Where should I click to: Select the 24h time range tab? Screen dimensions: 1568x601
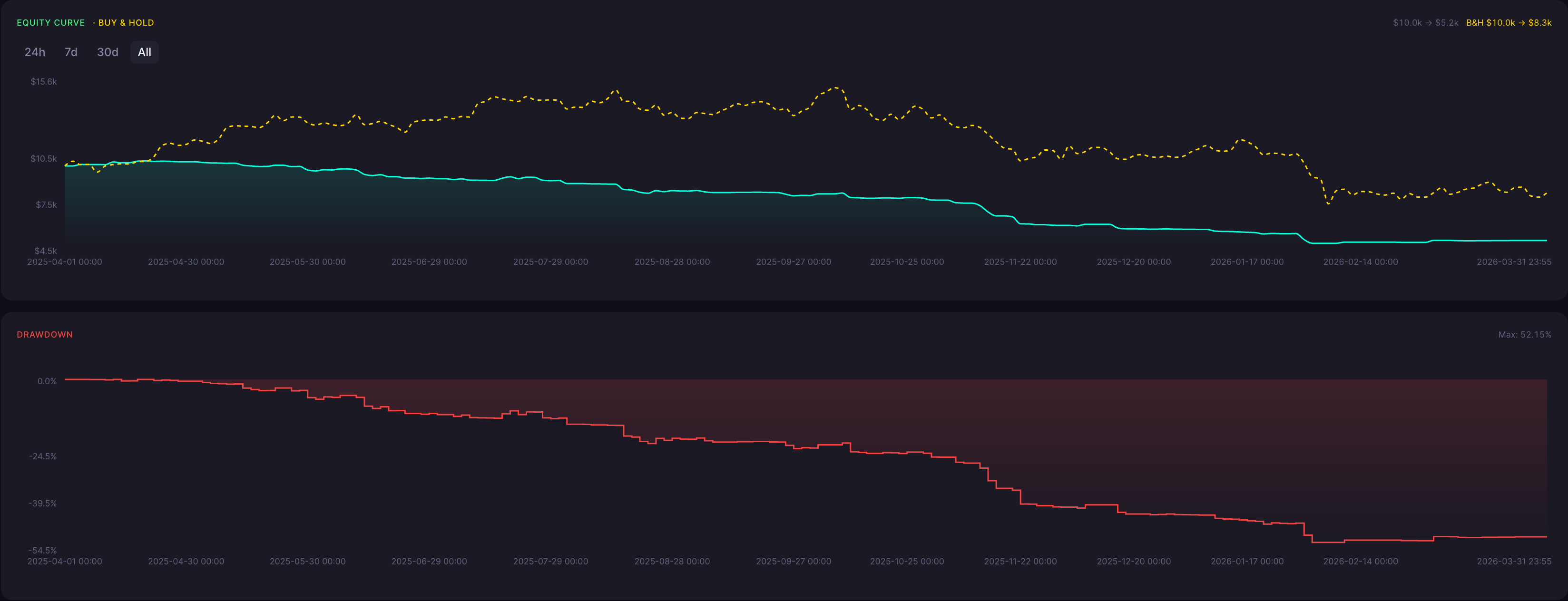[35, 52]
